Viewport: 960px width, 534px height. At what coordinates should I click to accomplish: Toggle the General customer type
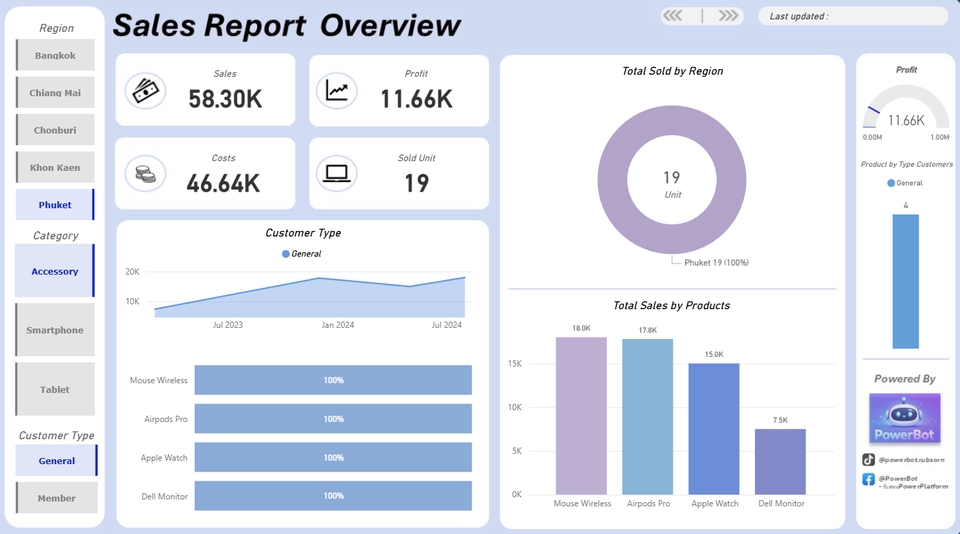[56, 461]
